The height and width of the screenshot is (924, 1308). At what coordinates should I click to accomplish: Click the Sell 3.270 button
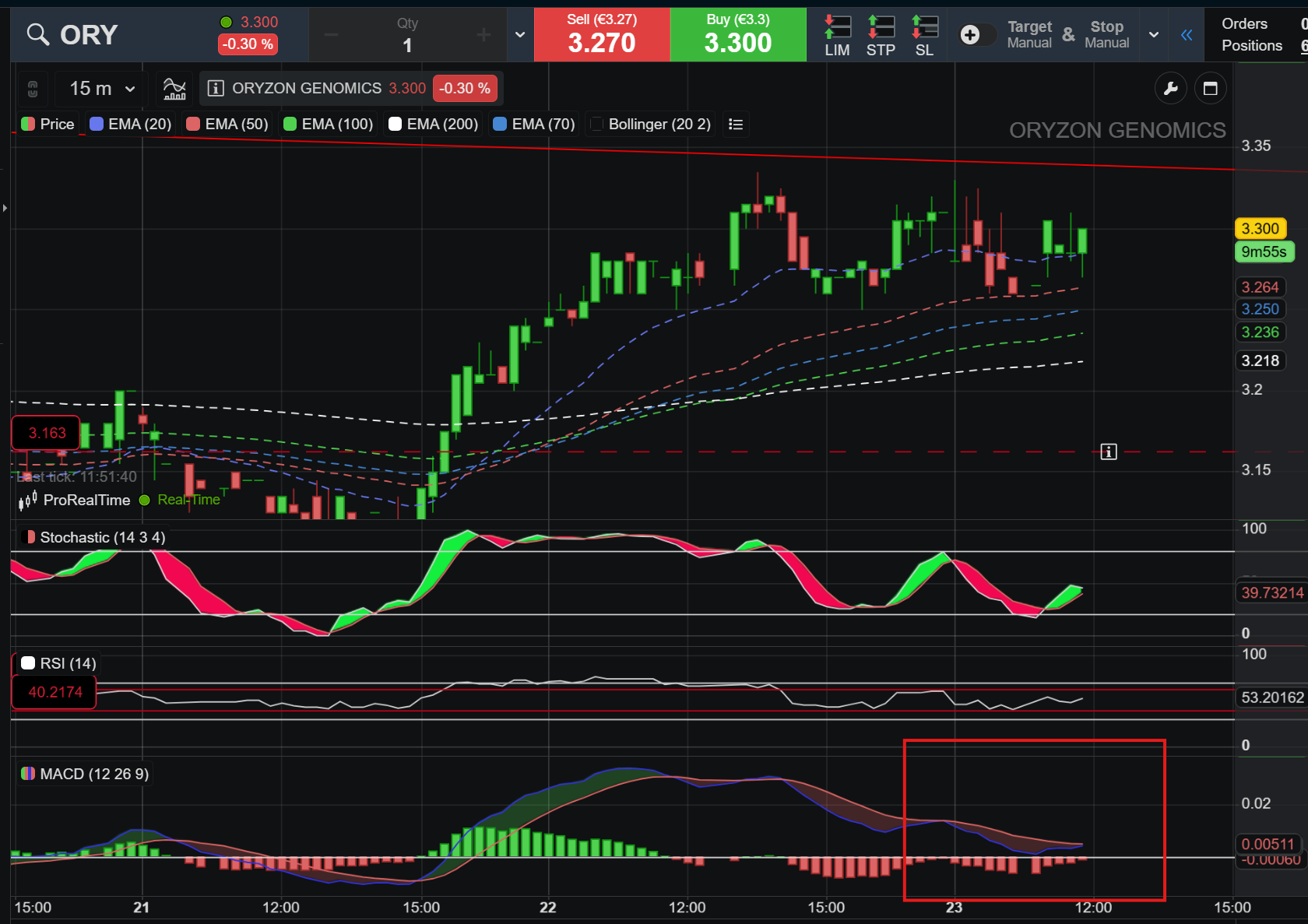pos(601,34)
